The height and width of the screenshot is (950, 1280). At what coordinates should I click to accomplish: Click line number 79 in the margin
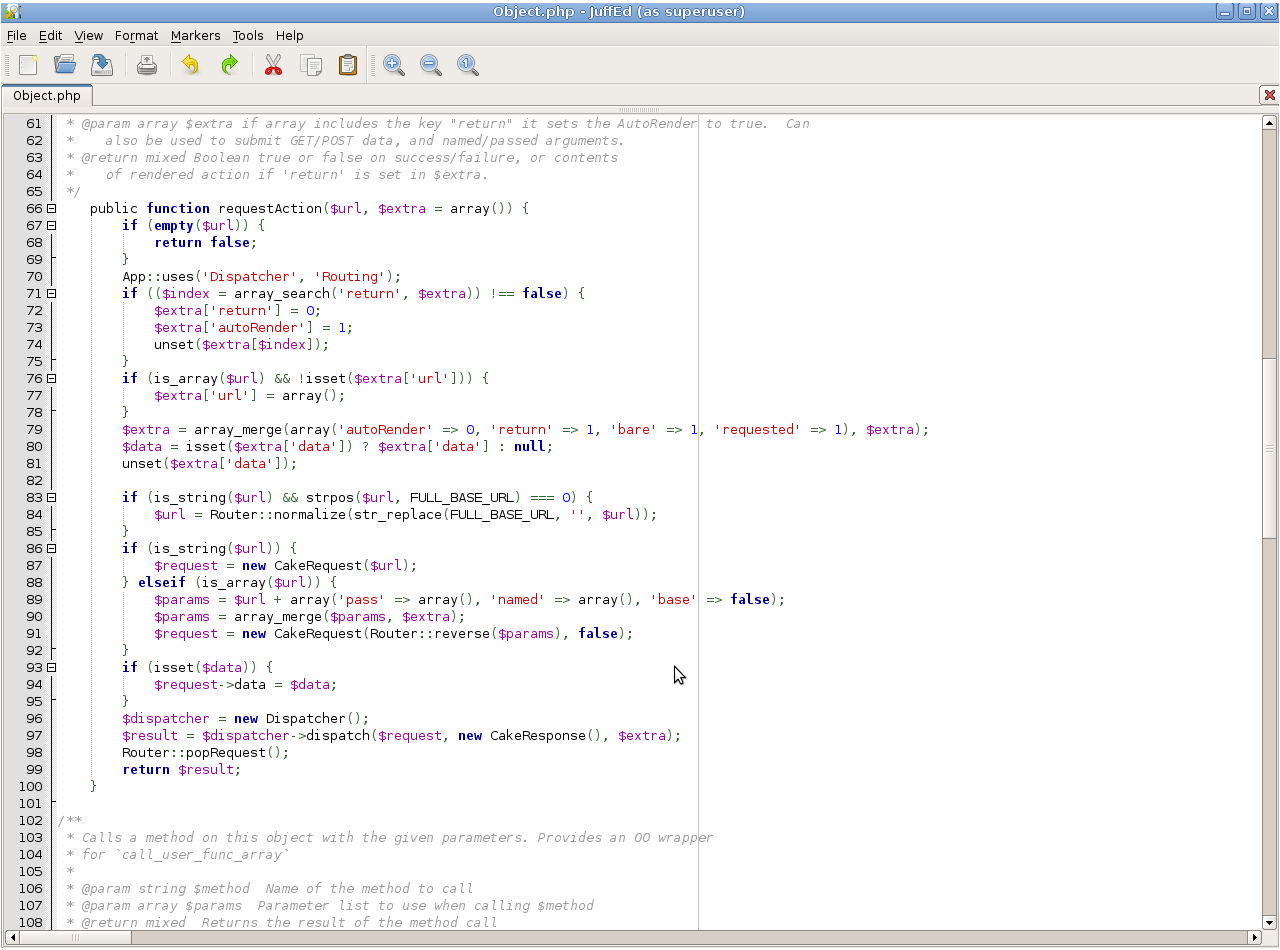(34, 429)
